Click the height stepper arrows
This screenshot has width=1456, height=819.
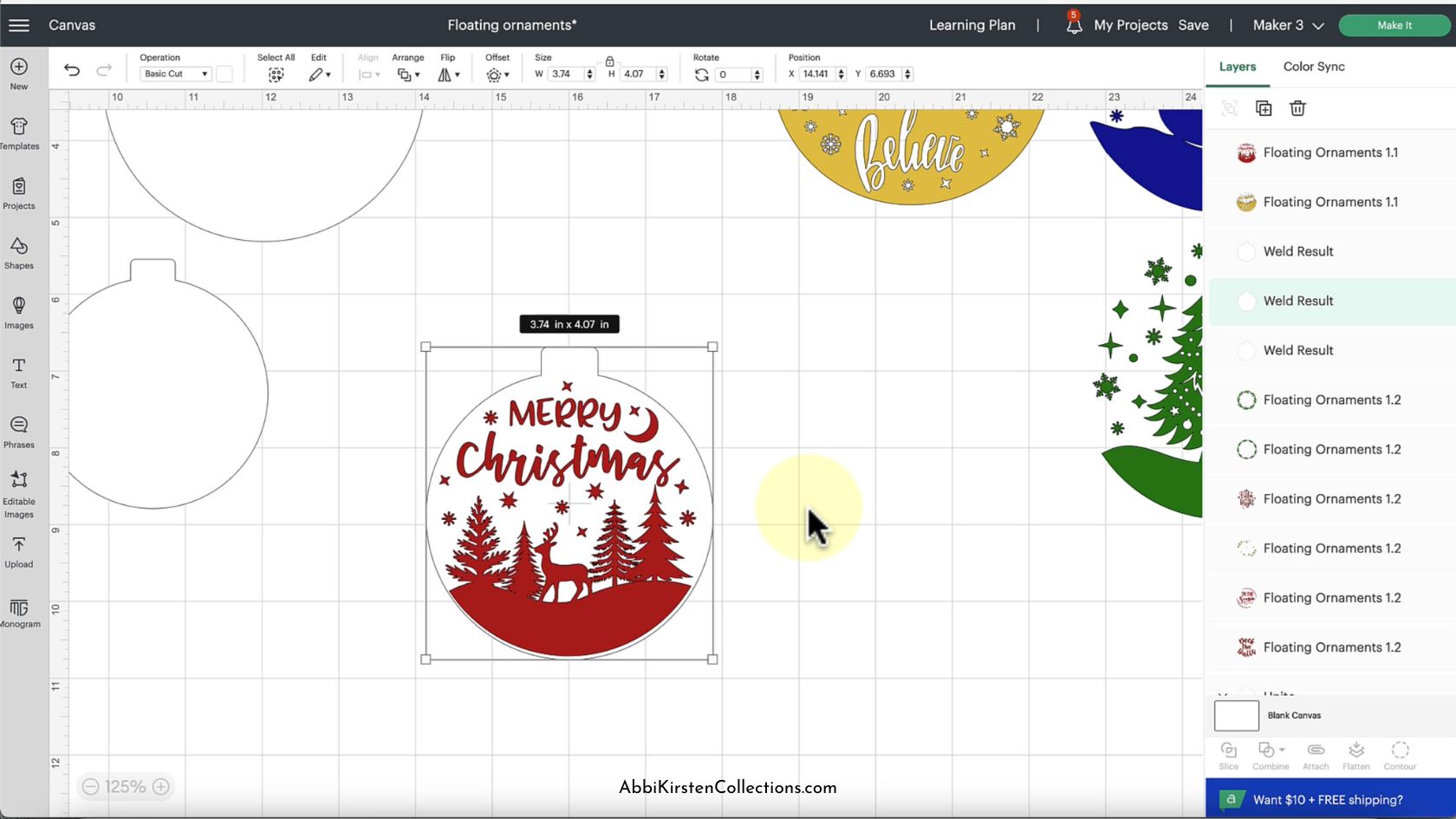point(662,75)
